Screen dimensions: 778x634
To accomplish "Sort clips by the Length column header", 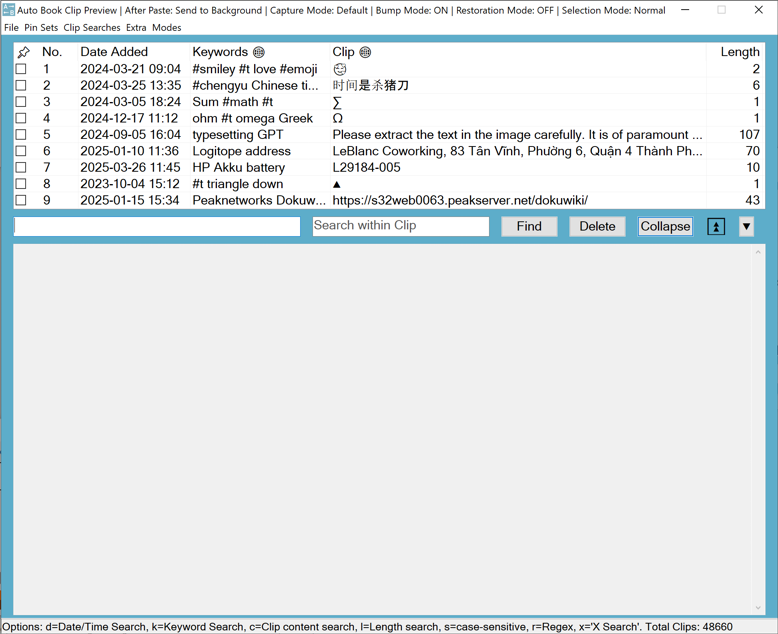I will 739,52.
